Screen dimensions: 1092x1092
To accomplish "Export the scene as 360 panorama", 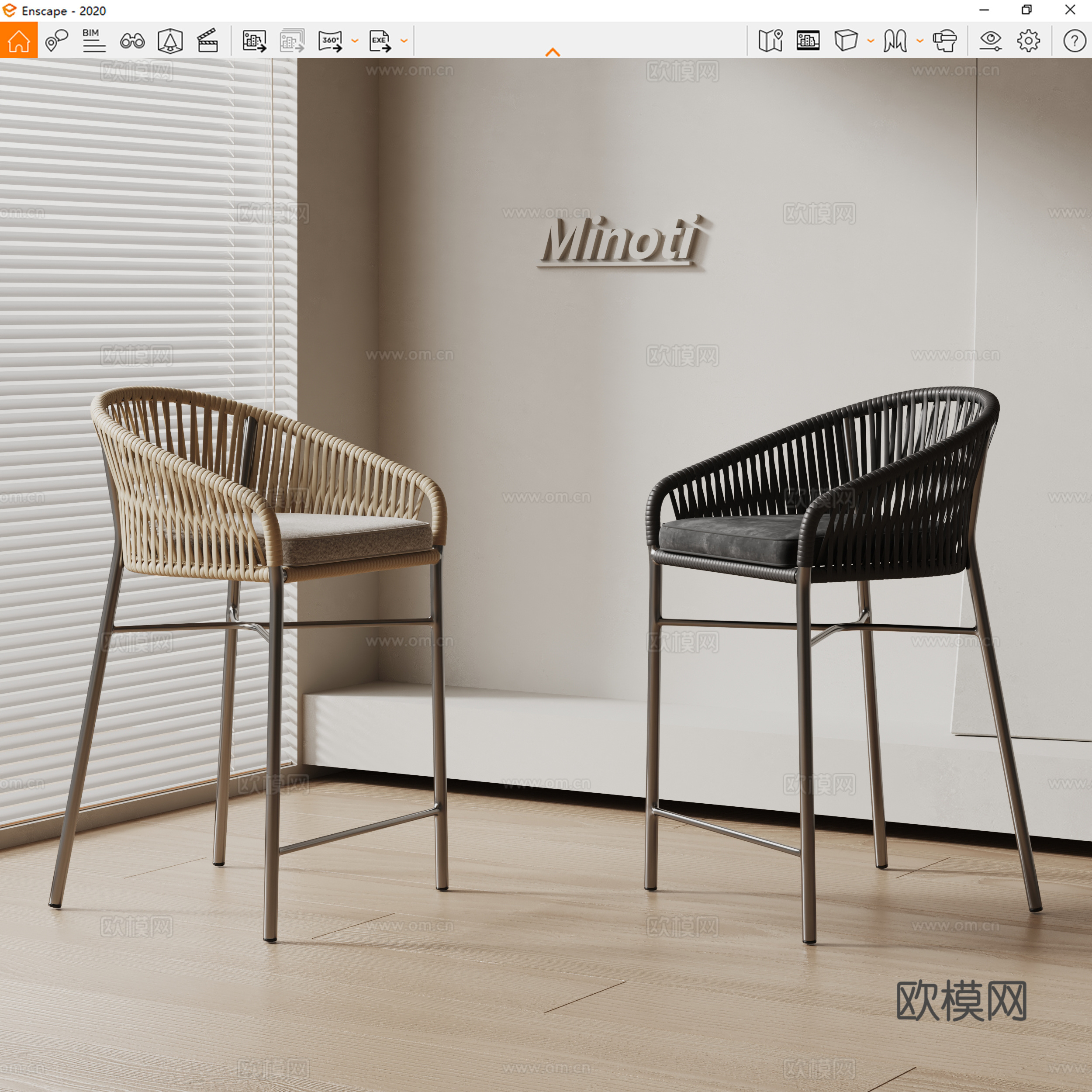I will 331,40.
